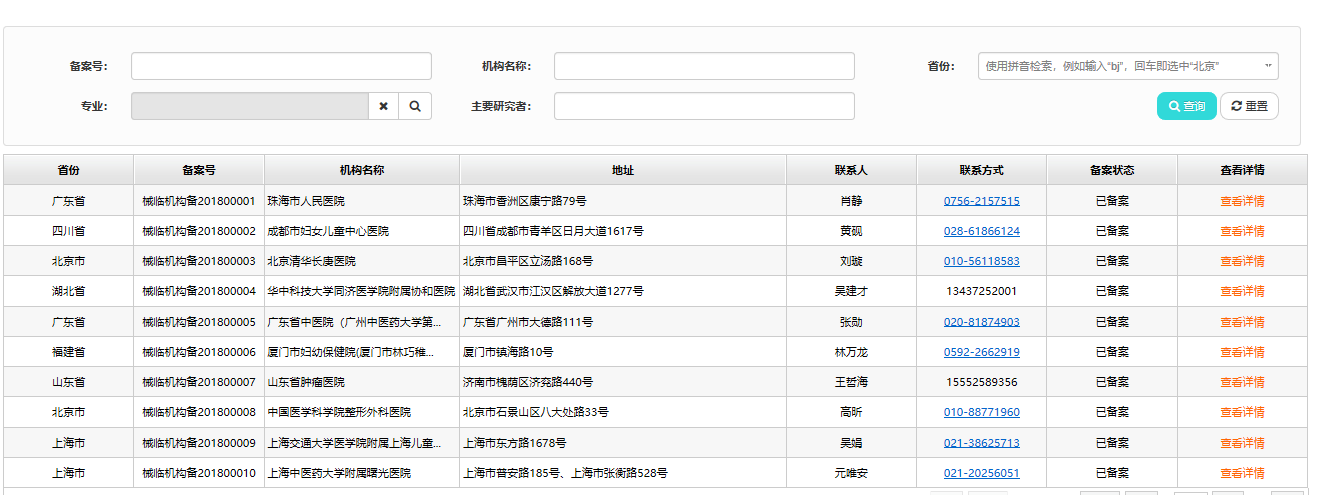Click phone link 010-56118583
The height and width of the screenshot is (495, 1319).
pyautogui.click(x=981, y=261)
